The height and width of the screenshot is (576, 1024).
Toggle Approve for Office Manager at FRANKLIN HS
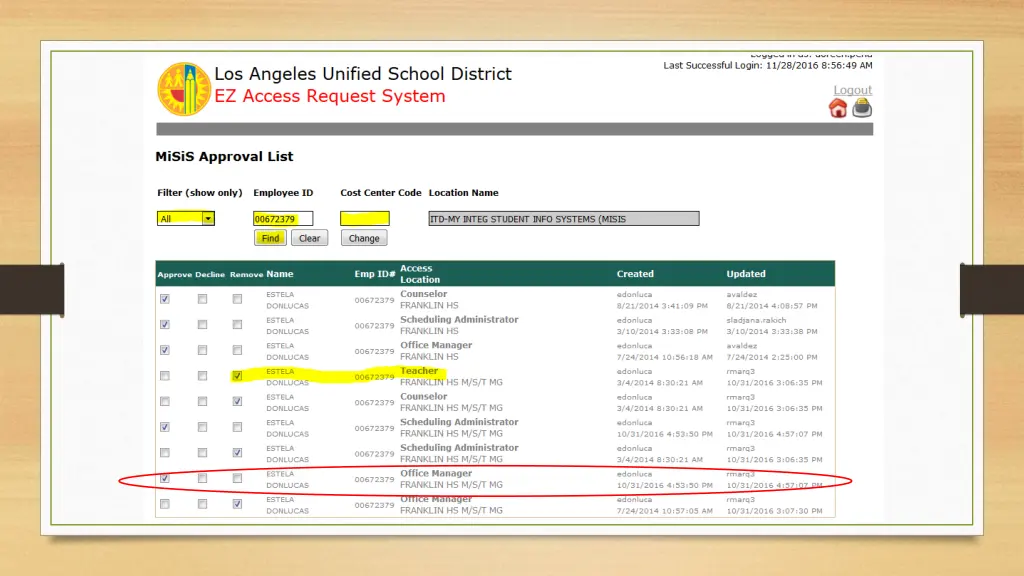click(165, 350)
